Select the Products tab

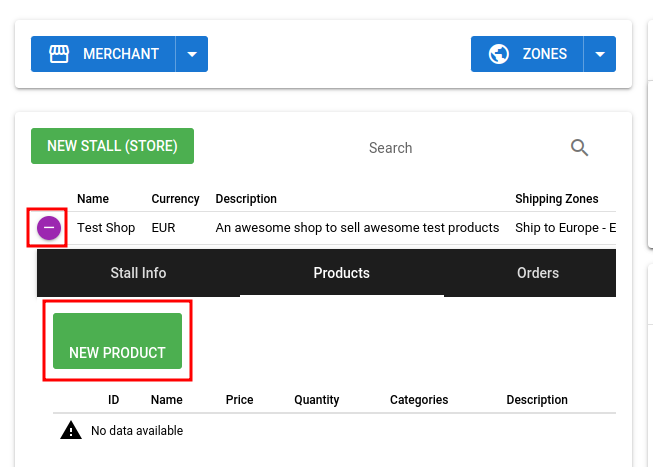341,273
